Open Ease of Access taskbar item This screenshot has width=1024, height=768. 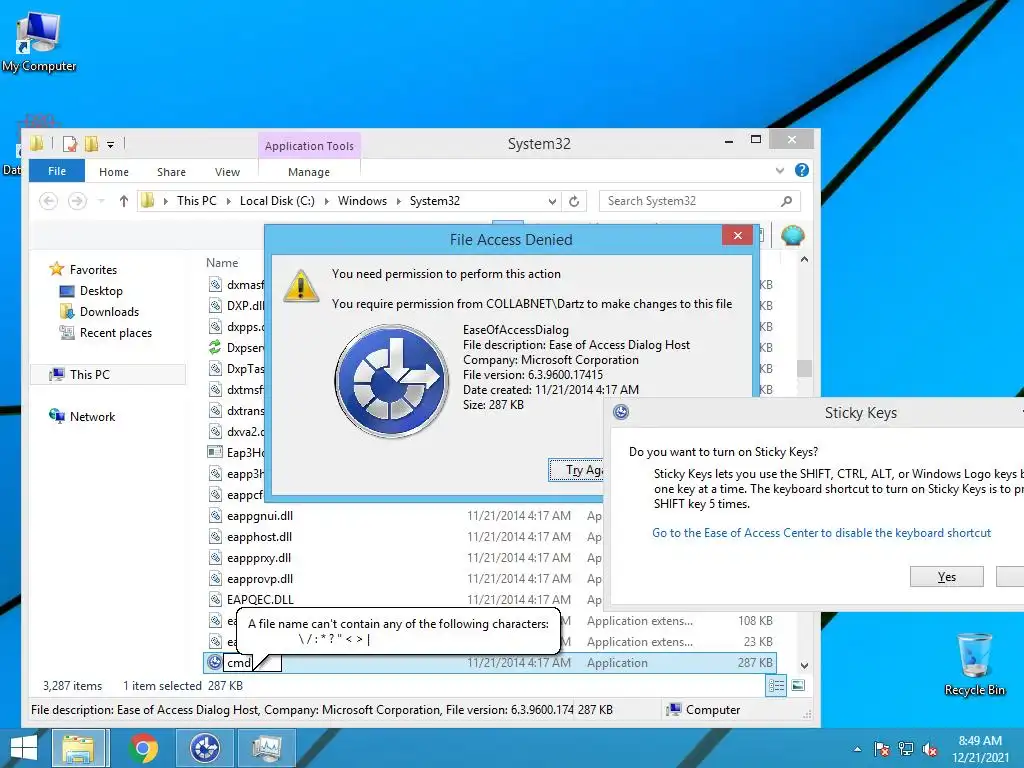205,748
